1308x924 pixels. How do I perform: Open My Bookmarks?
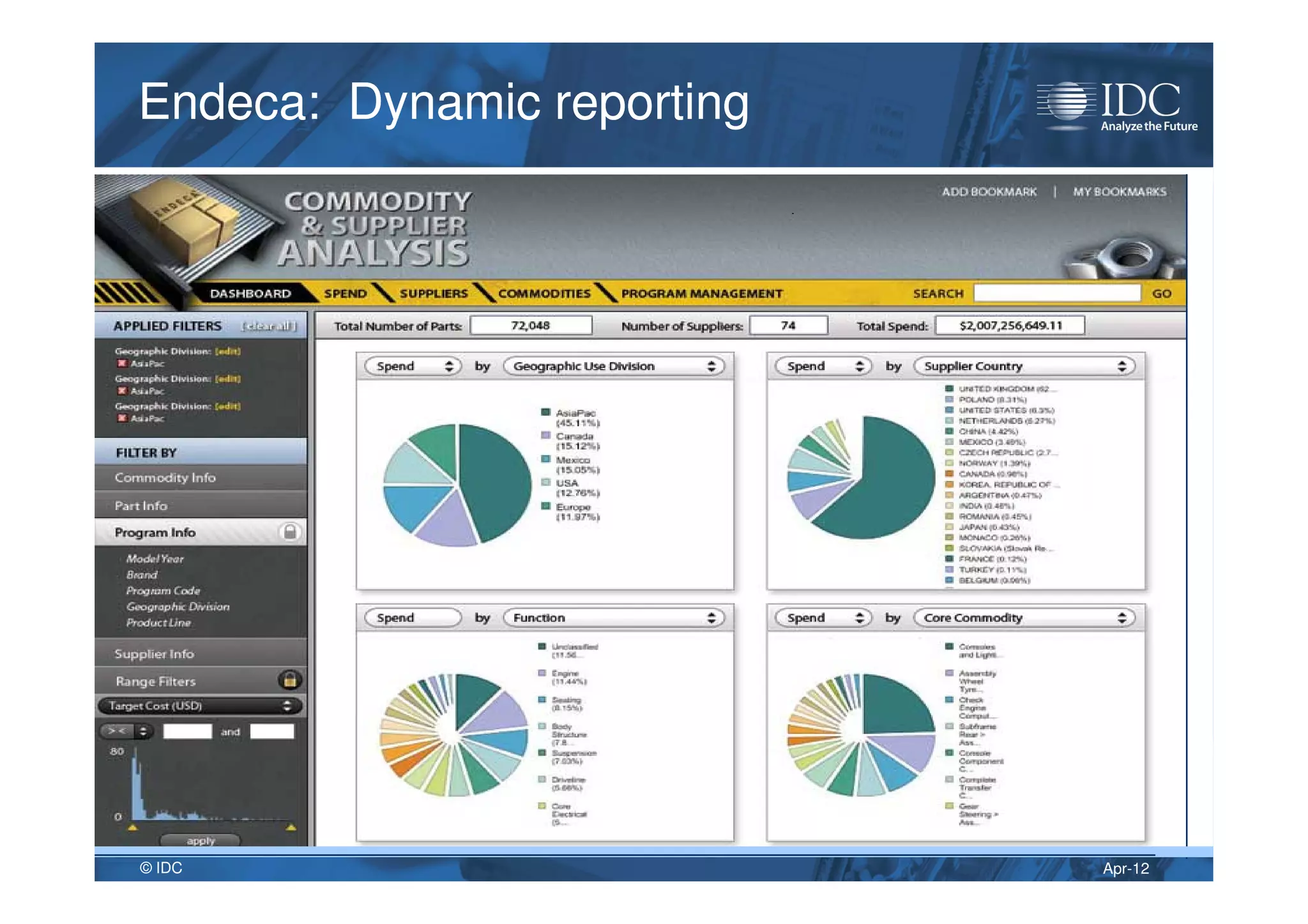point(1120,192)
